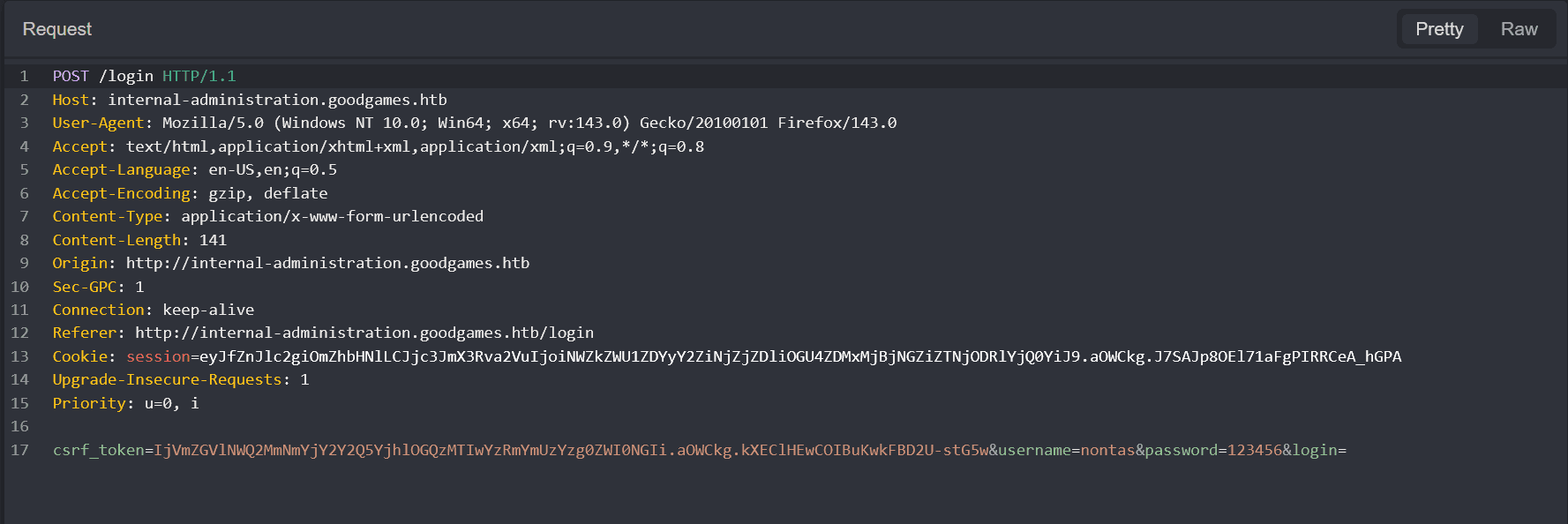Screen dimensions: 1568x524
Task: Click the Connection keep-alive value
Action: tap(208, 310)
